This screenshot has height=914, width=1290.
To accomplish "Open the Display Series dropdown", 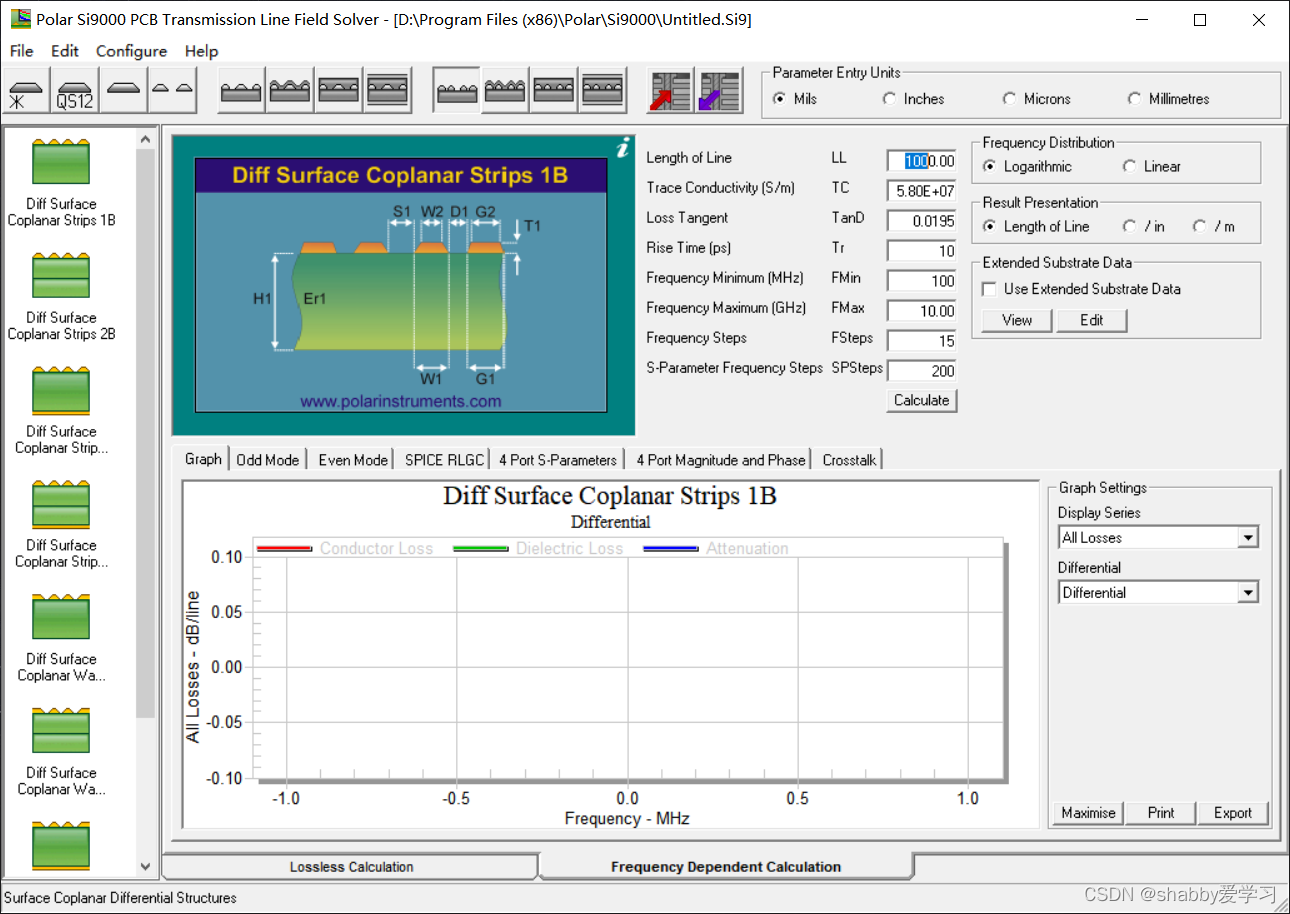I will pos(1248,538).
